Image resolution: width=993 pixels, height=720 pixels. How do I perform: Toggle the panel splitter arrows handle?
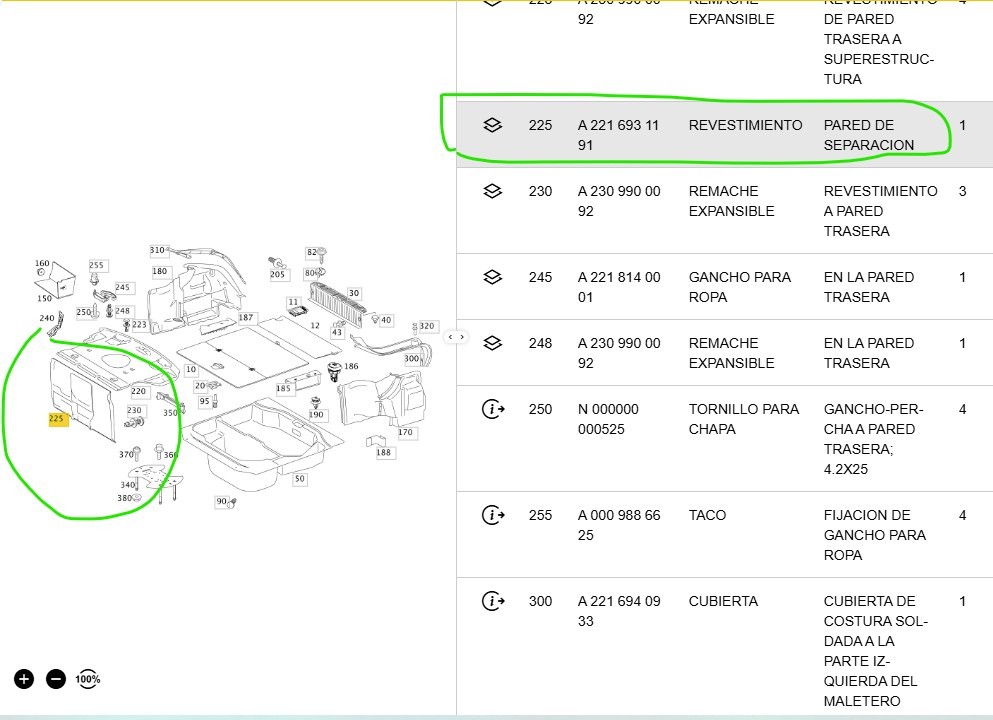456,337
